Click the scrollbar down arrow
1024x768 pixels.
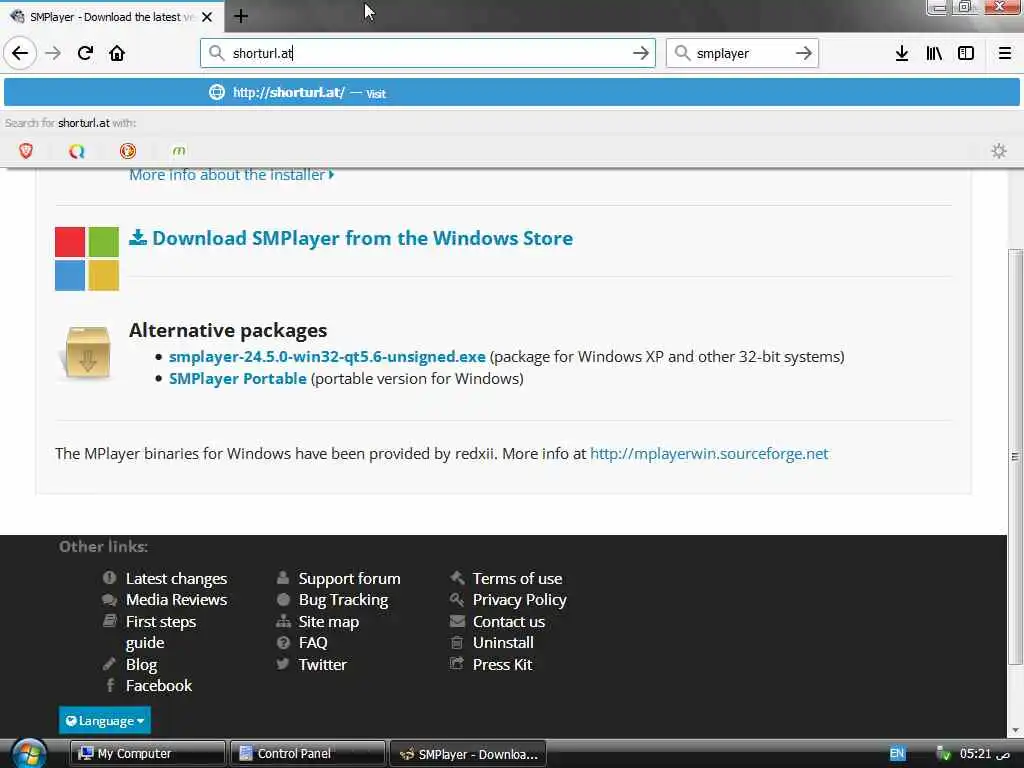click(1014, 730)
